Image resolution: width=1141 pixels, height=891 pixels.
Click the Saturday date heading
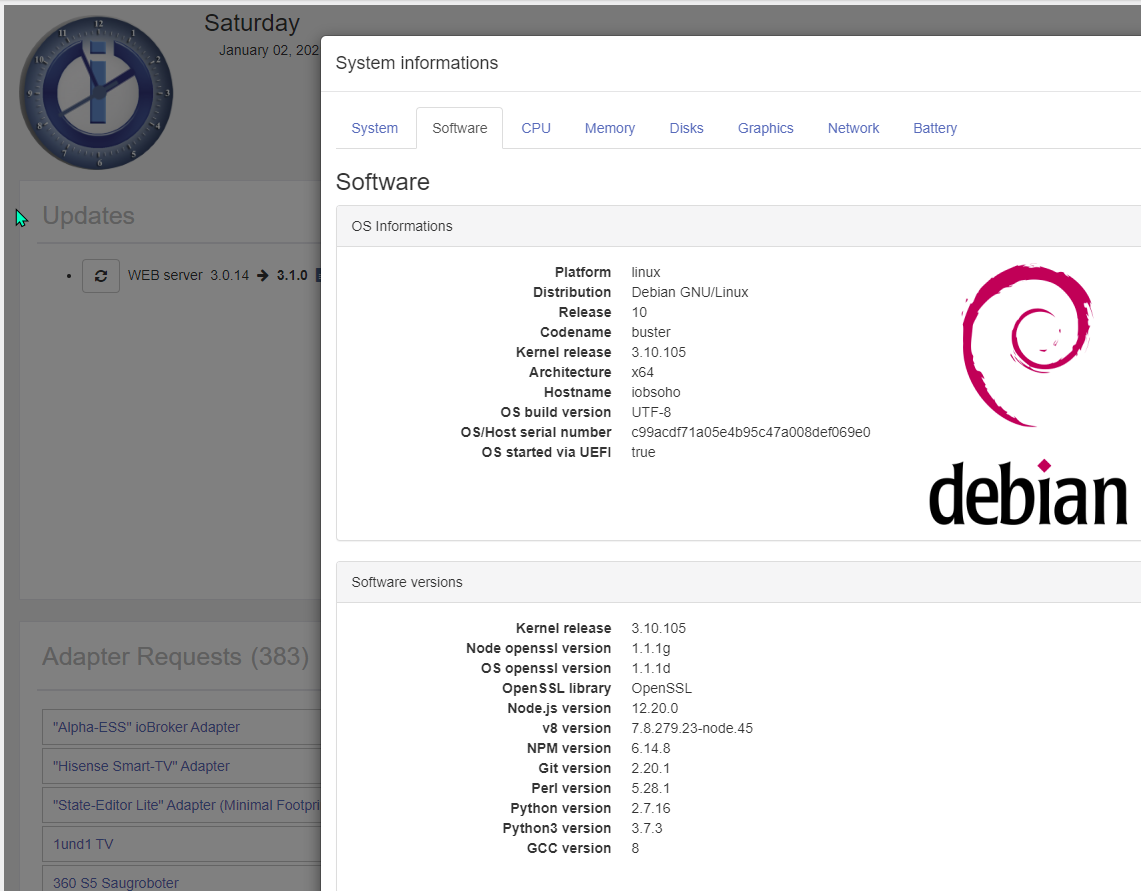[252, 23]
